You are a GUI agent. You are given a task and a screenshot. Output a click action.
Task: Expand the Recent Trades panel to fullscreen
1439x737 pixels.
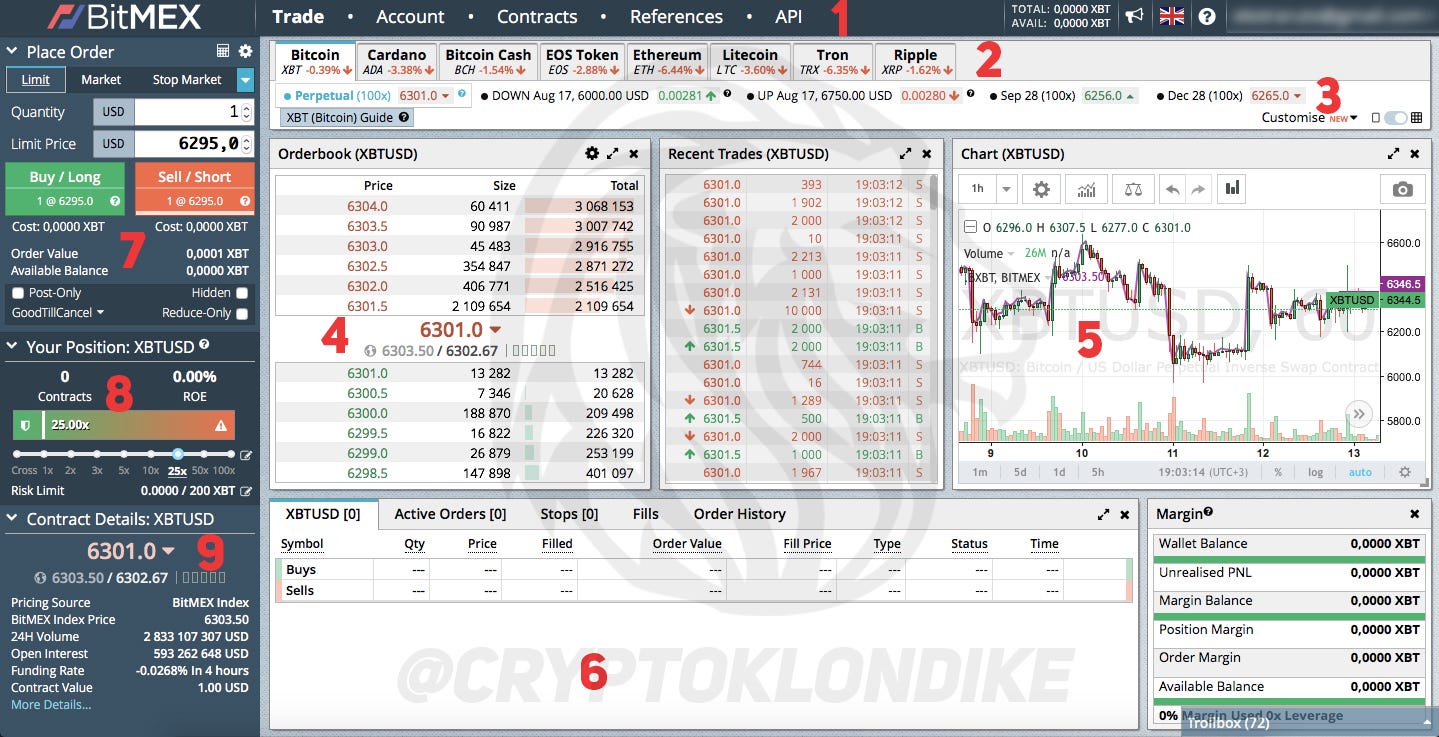point(906,154)
